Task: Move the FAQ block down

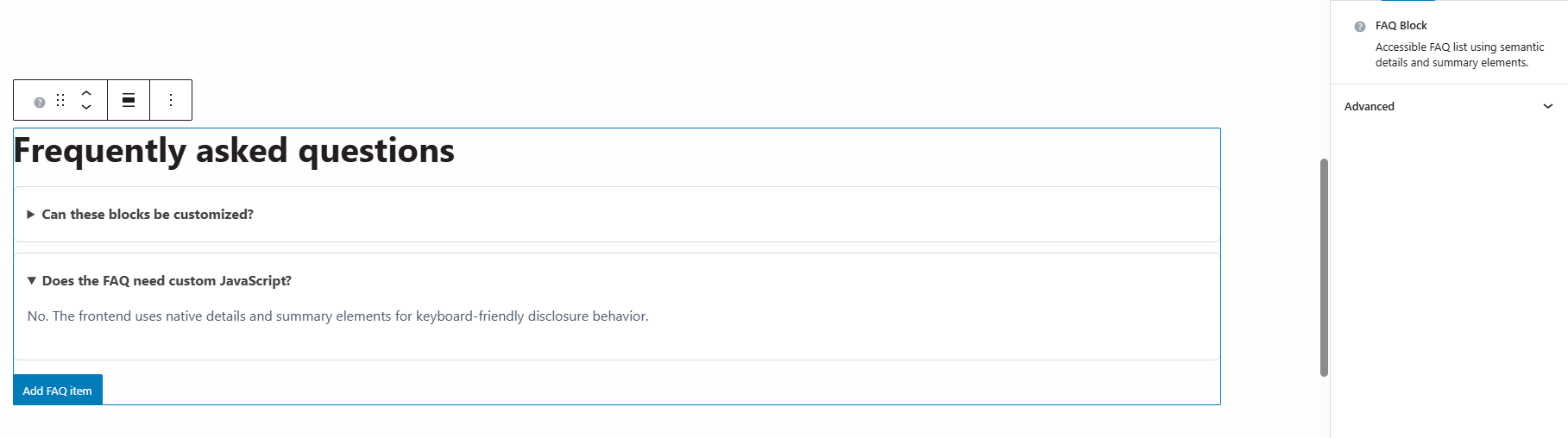Action: [x=86, y=107]
